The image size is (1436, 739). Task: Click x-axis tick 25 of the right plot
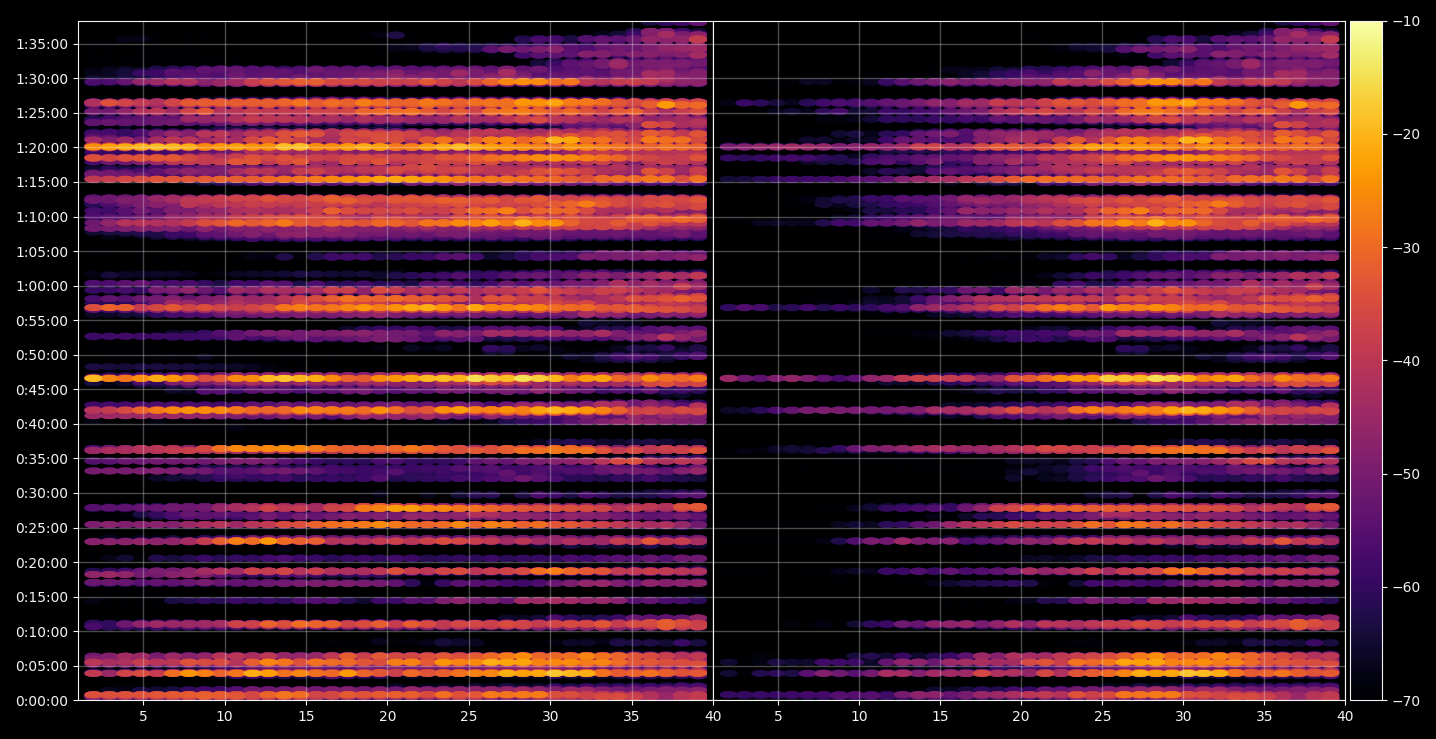coord(1102,716)
